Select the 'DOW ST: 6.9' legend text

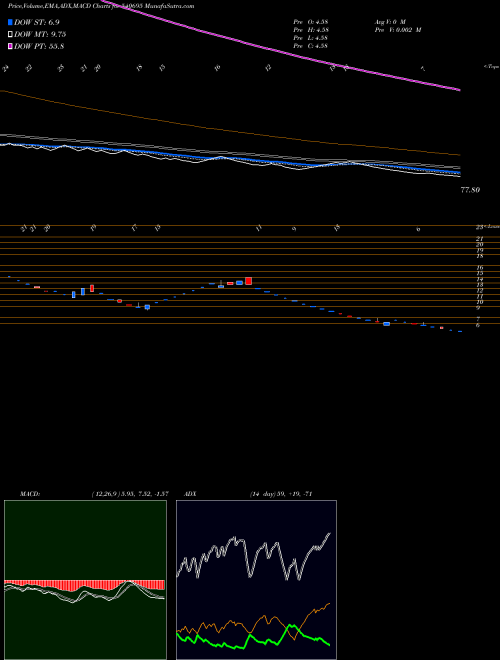[35, 22]
